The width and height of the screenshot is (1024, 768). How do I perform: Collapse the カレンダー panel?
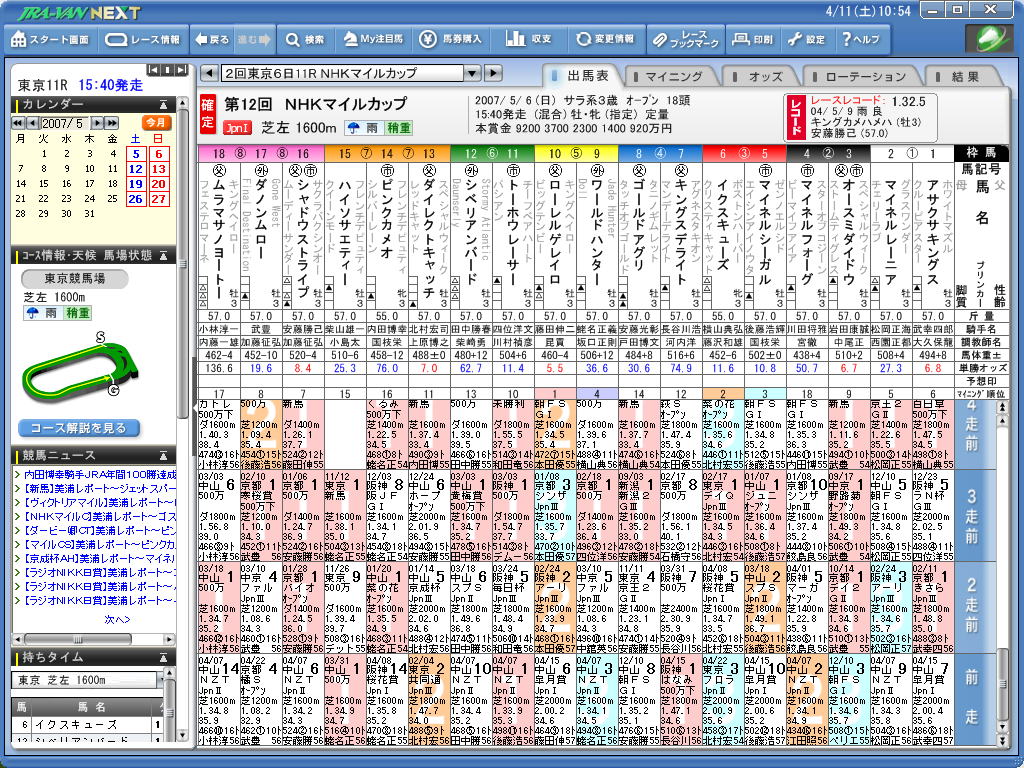coord(164,104)
